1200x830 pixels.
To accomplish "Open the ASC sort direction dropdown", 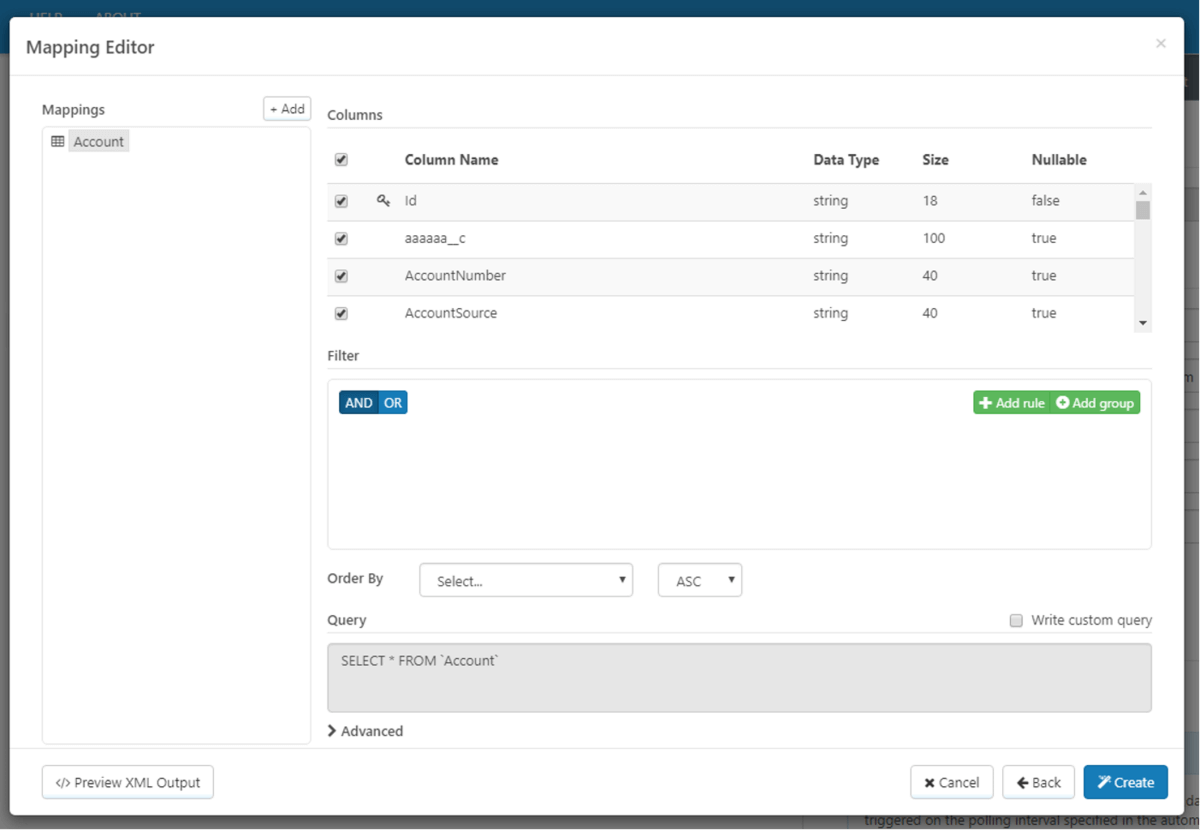I will [x=699, y=580].
